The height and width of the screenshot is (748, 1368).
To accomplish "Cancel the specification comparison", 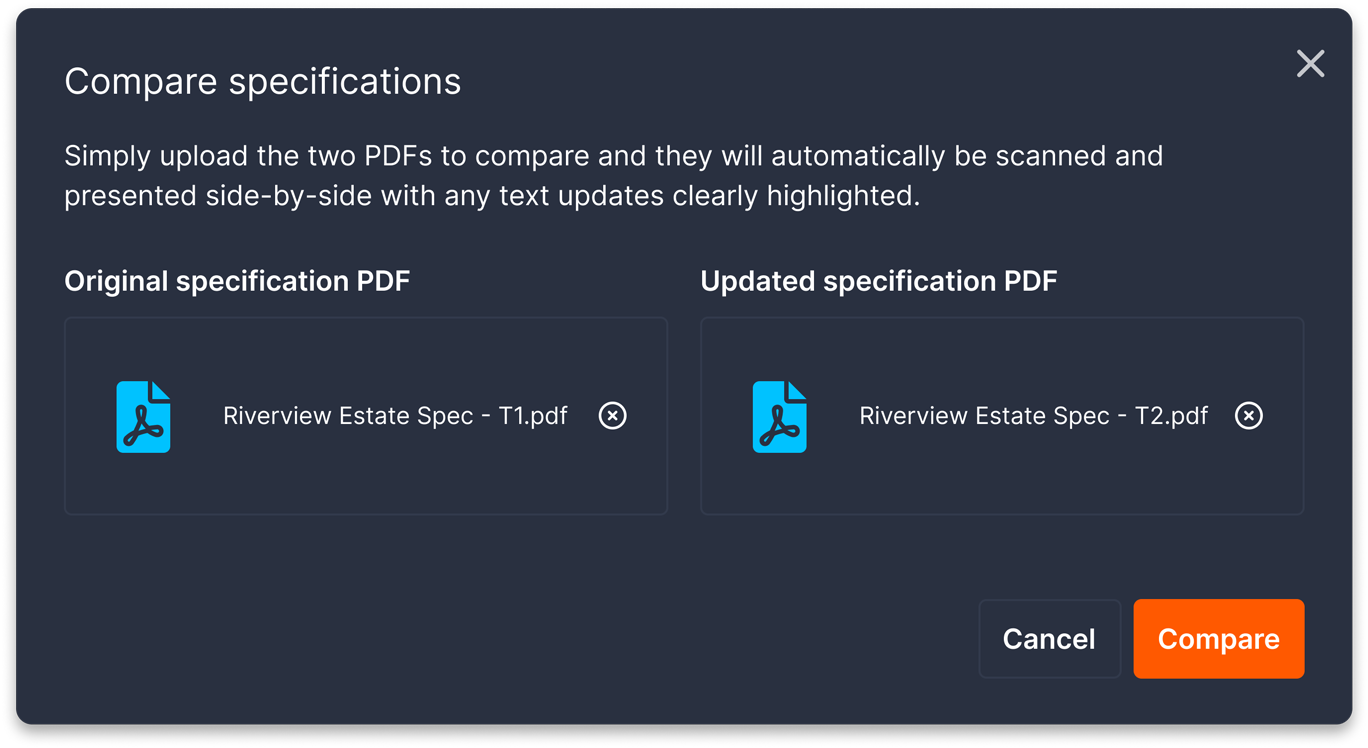I will click(x=1049, y=639).
